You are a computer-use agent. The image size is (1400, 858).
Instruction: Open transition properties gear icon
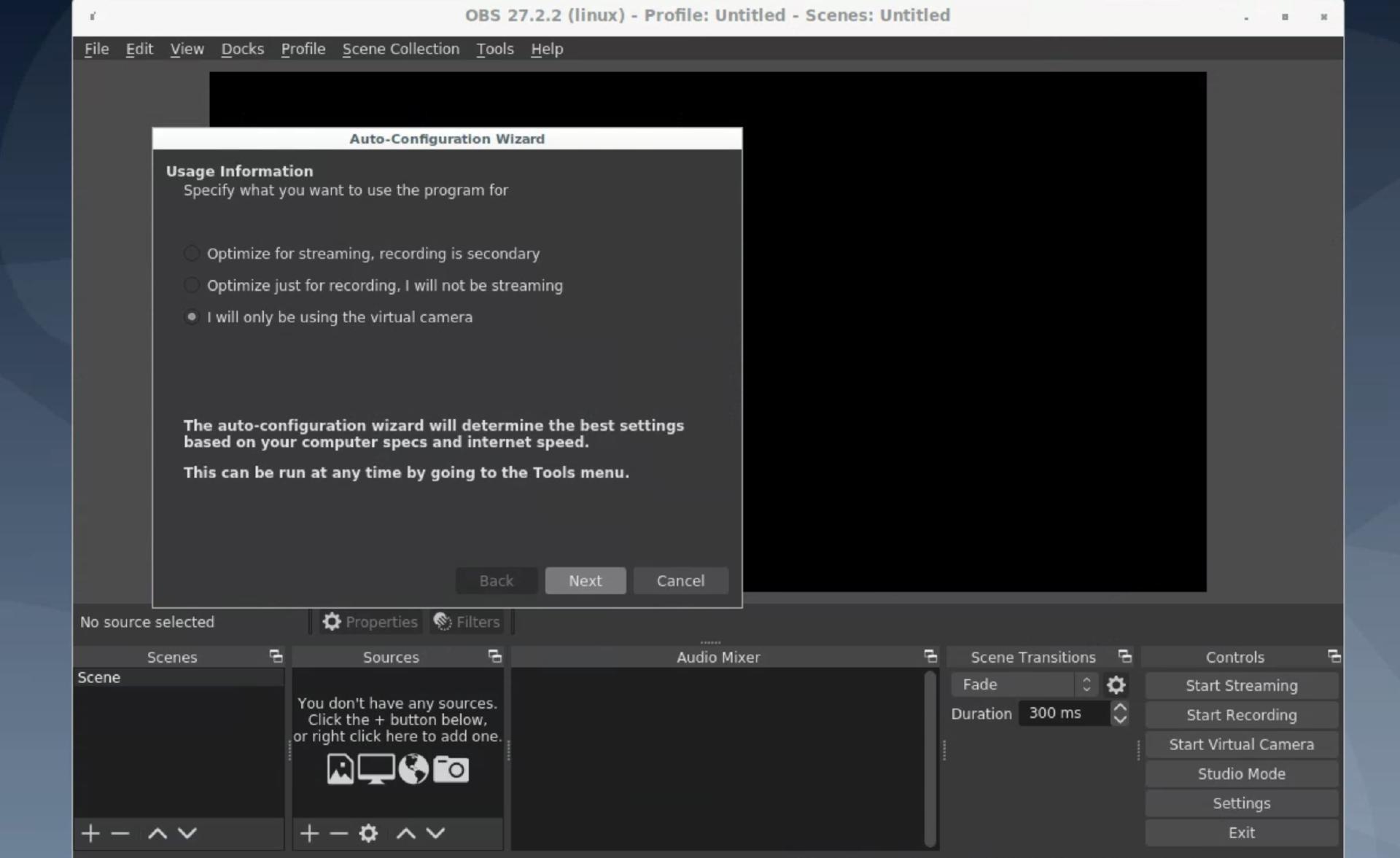pos(1116,685)
